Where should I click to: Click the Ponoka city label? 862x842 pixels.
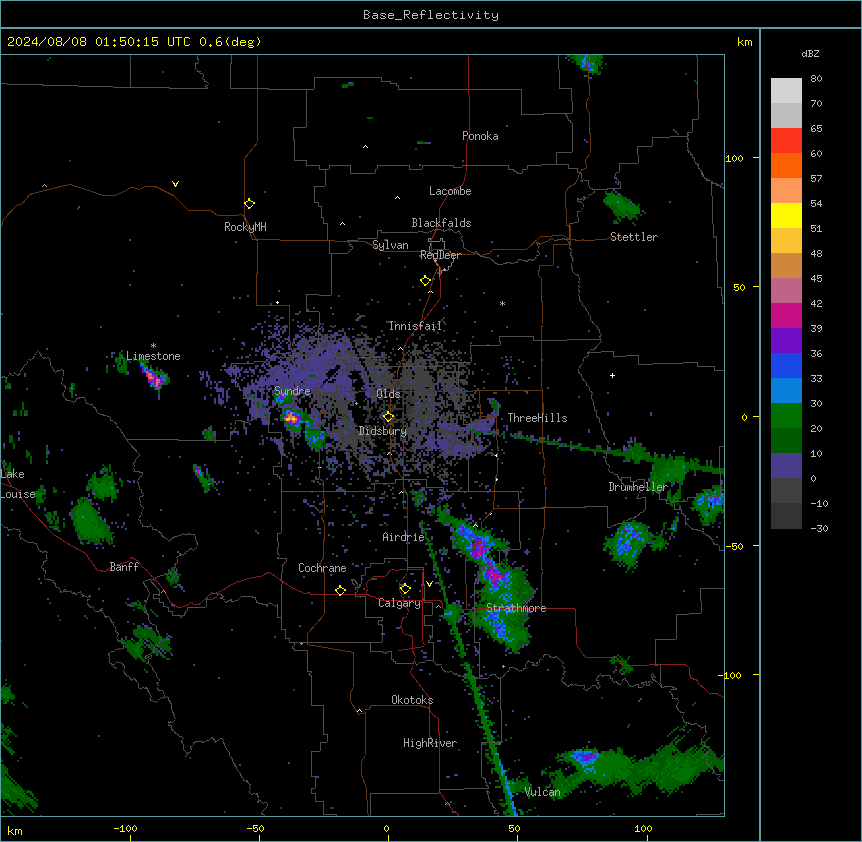coord(480,136)
